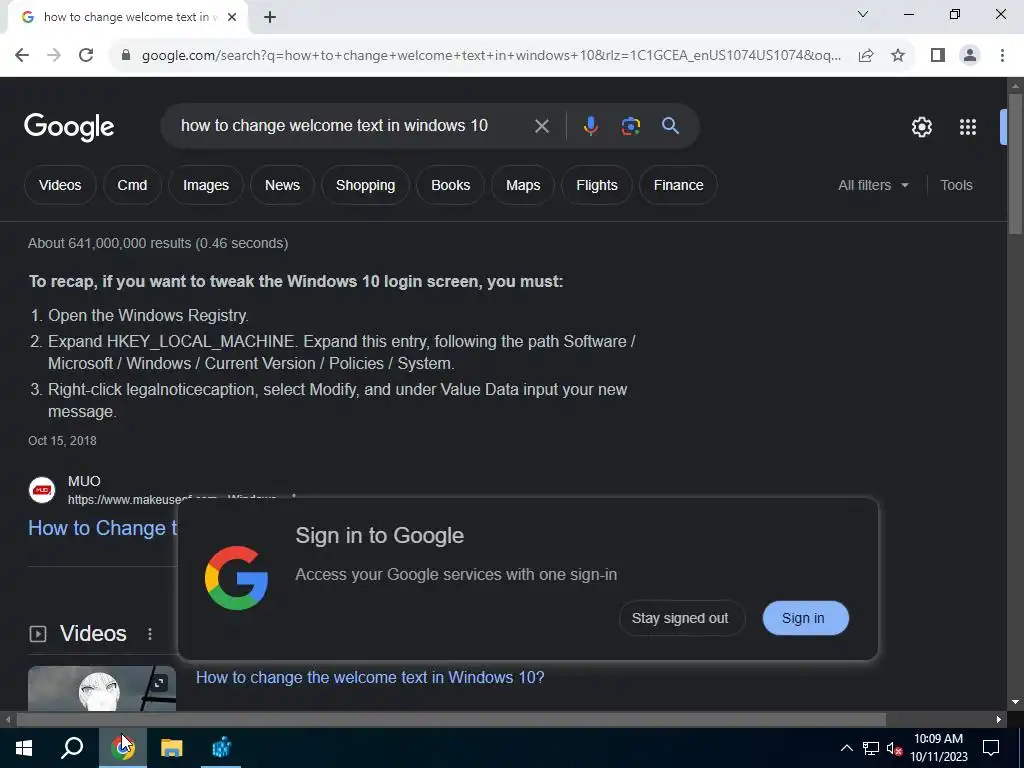Open Google quick settings gear
Screen dimensions: 1024x768
[x=921, y=127]
